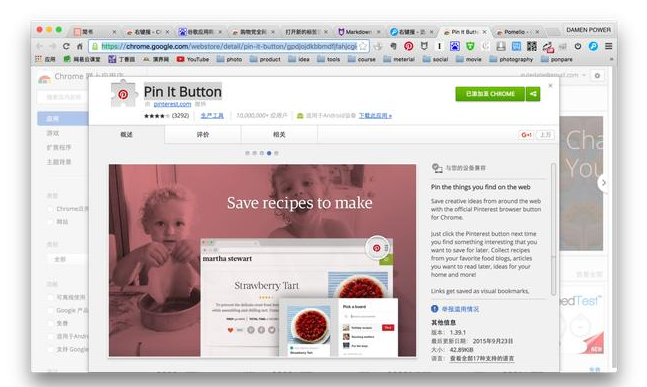Go back with the back arrow
The width and height of the screenshot is (647, 387).
click(x=39, y=46)
